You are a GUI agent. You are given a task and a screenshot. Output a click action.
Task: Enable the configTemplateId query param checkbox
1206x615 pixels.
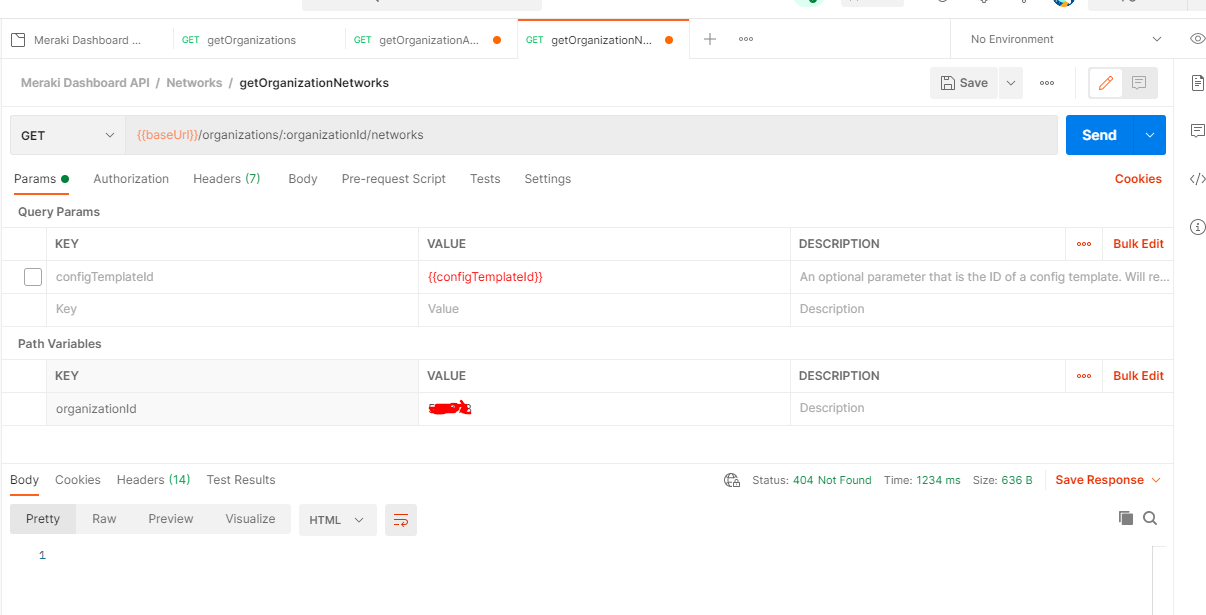33,277
